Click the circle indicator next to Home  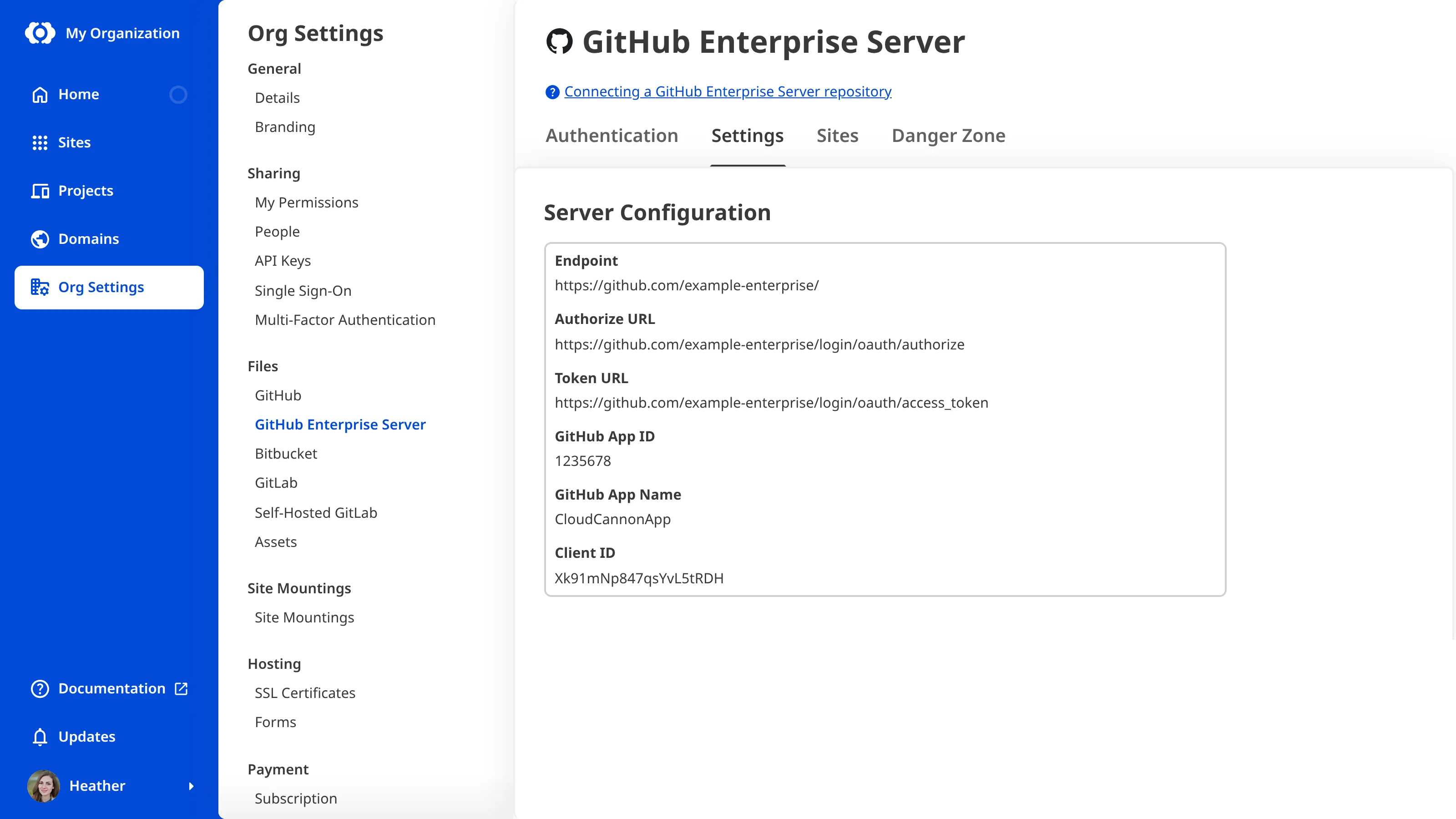point(178,94)
